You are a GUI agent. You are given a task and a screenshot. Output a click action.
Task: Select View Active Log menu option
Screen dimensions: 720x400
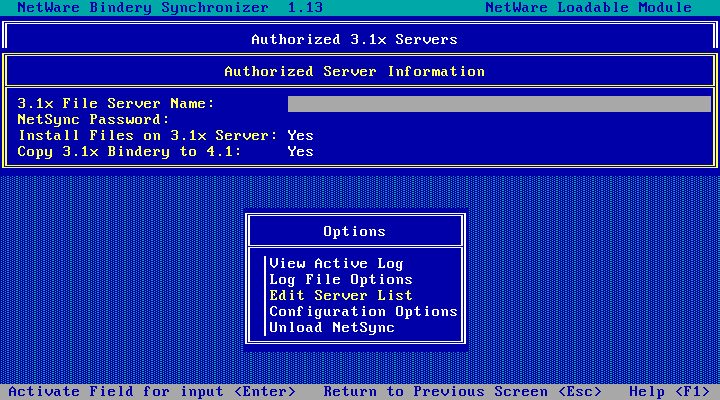[x=336, y=264]
